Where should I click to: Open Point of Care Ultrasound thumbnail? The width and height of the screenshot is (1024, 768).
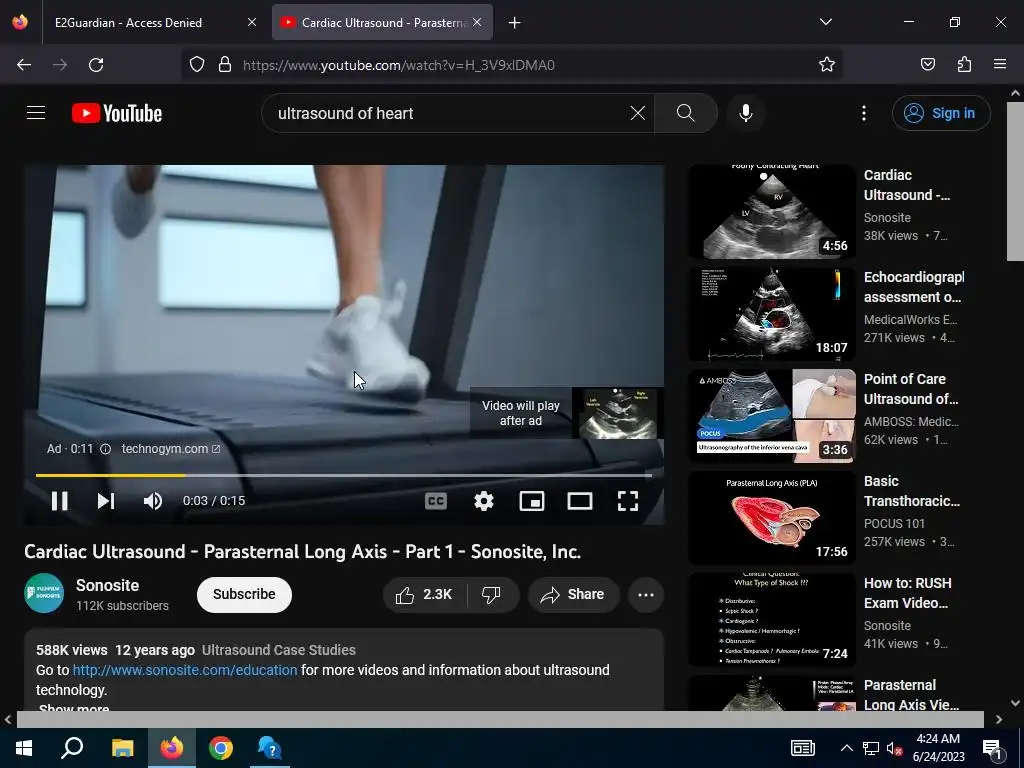[772, 415]
